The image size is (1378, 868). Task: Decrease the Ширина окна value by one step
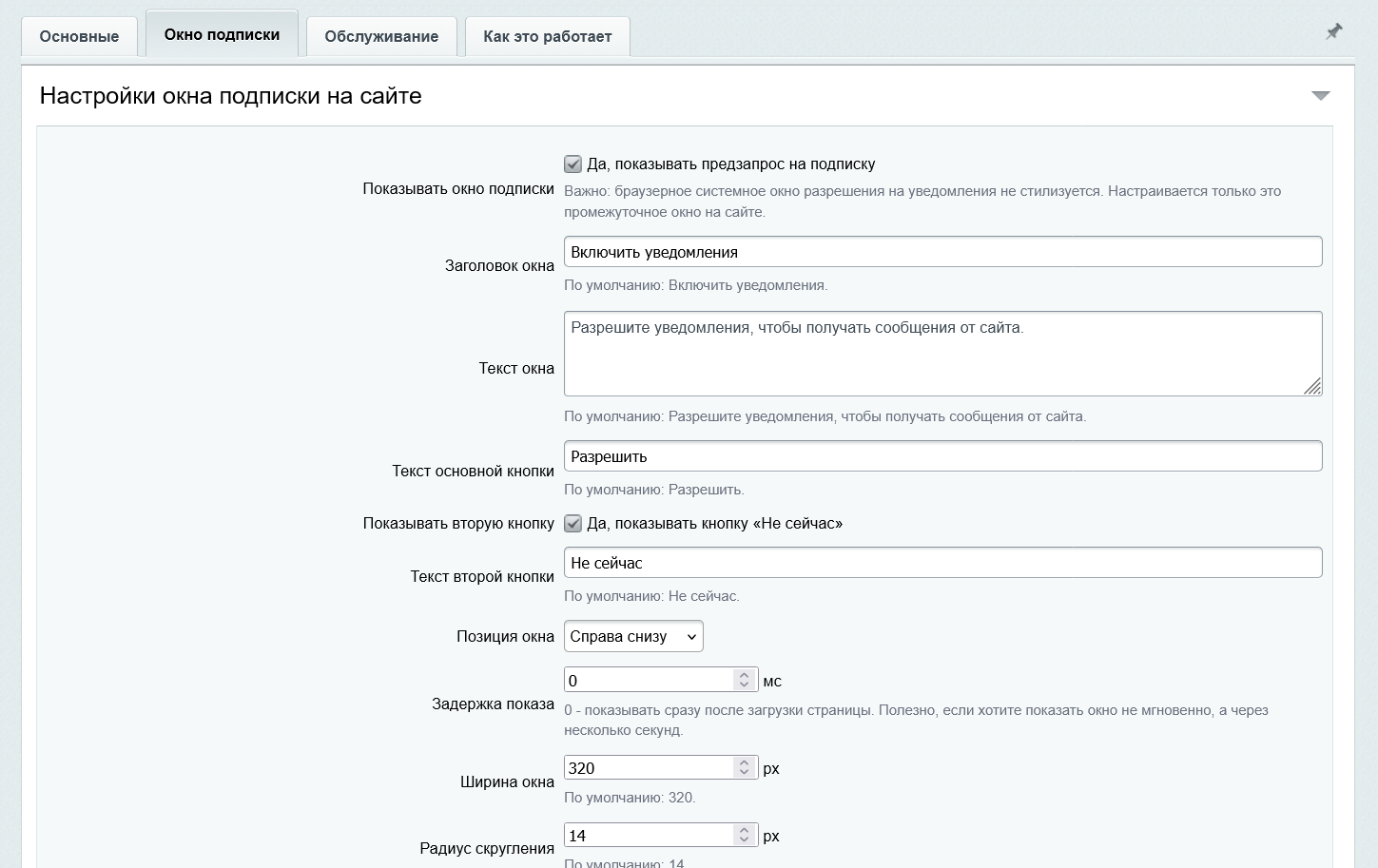click(745, 773)
